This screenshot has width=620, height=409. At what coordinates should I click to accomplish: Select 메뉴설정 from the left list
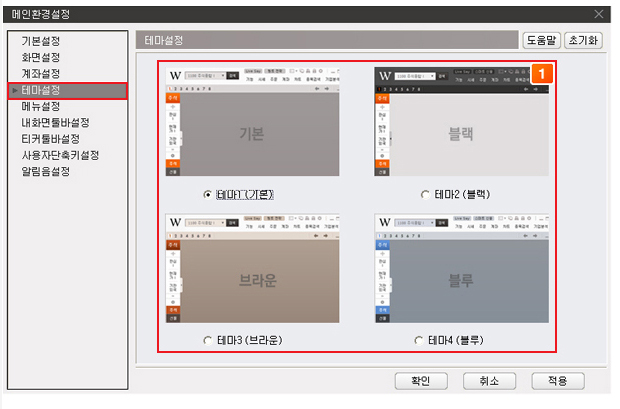coord(41,106)
